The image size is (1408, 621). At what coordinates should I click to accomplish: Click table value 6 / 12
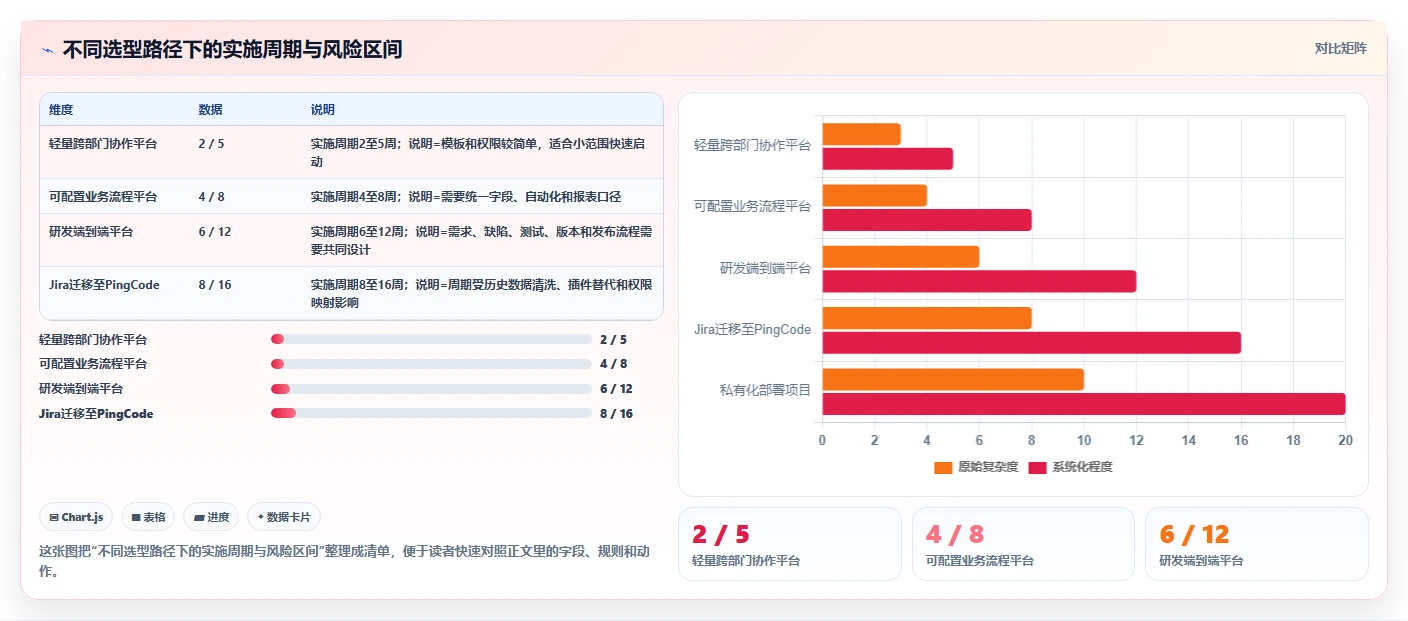tap(214, 231)
